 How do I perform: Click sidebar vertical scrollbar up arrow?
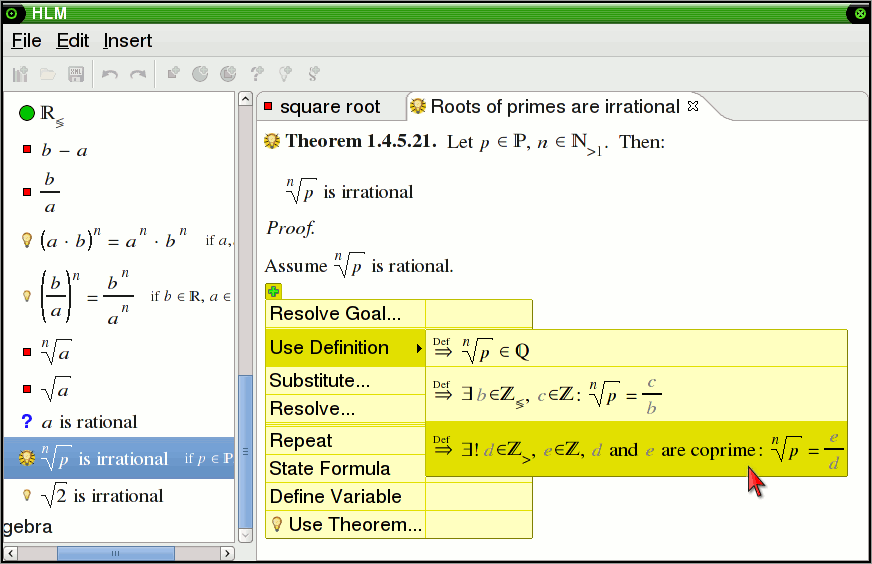(246, 99)
